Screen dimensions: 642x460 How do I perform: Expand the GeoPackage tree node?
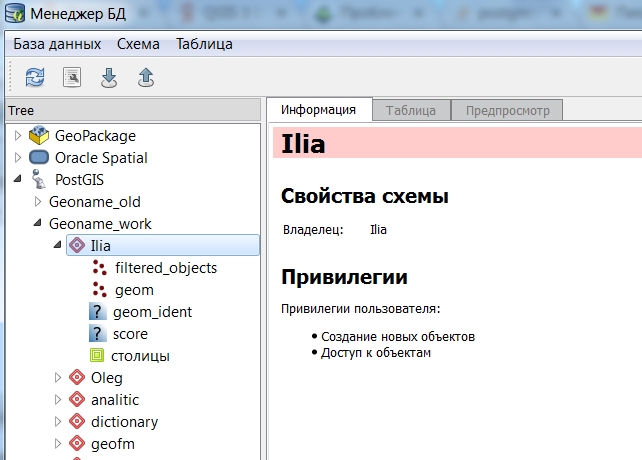[18, 135]
